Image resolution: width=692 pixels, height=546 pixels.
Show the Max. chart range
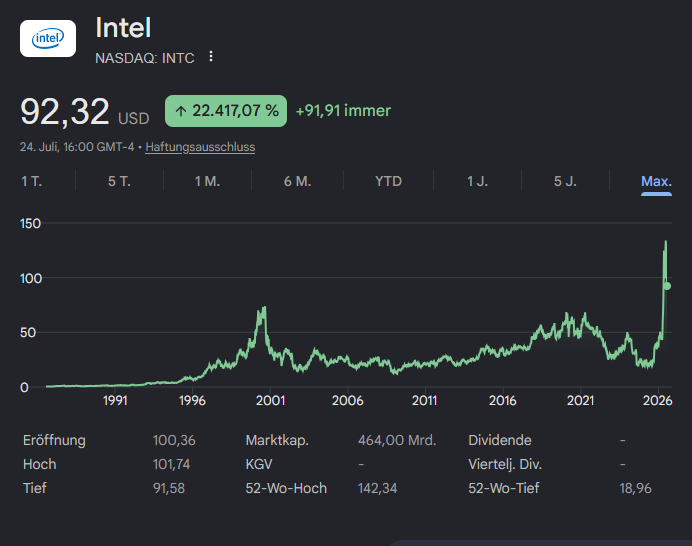click(656, 181)
